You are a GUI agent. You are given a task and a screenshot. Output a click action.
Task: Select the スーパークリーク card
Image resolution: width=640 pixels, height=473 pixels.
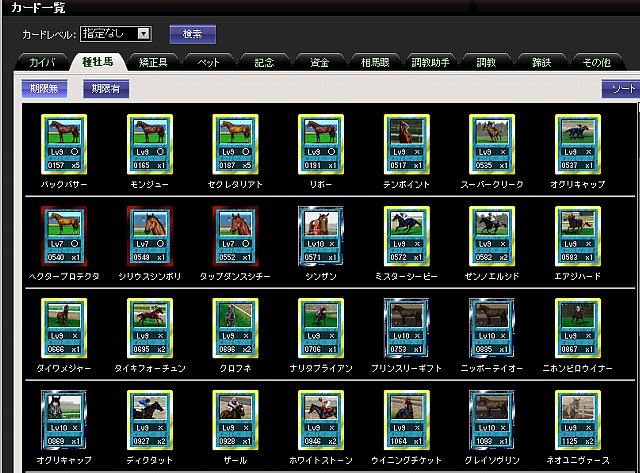click(x=492, y=144)
